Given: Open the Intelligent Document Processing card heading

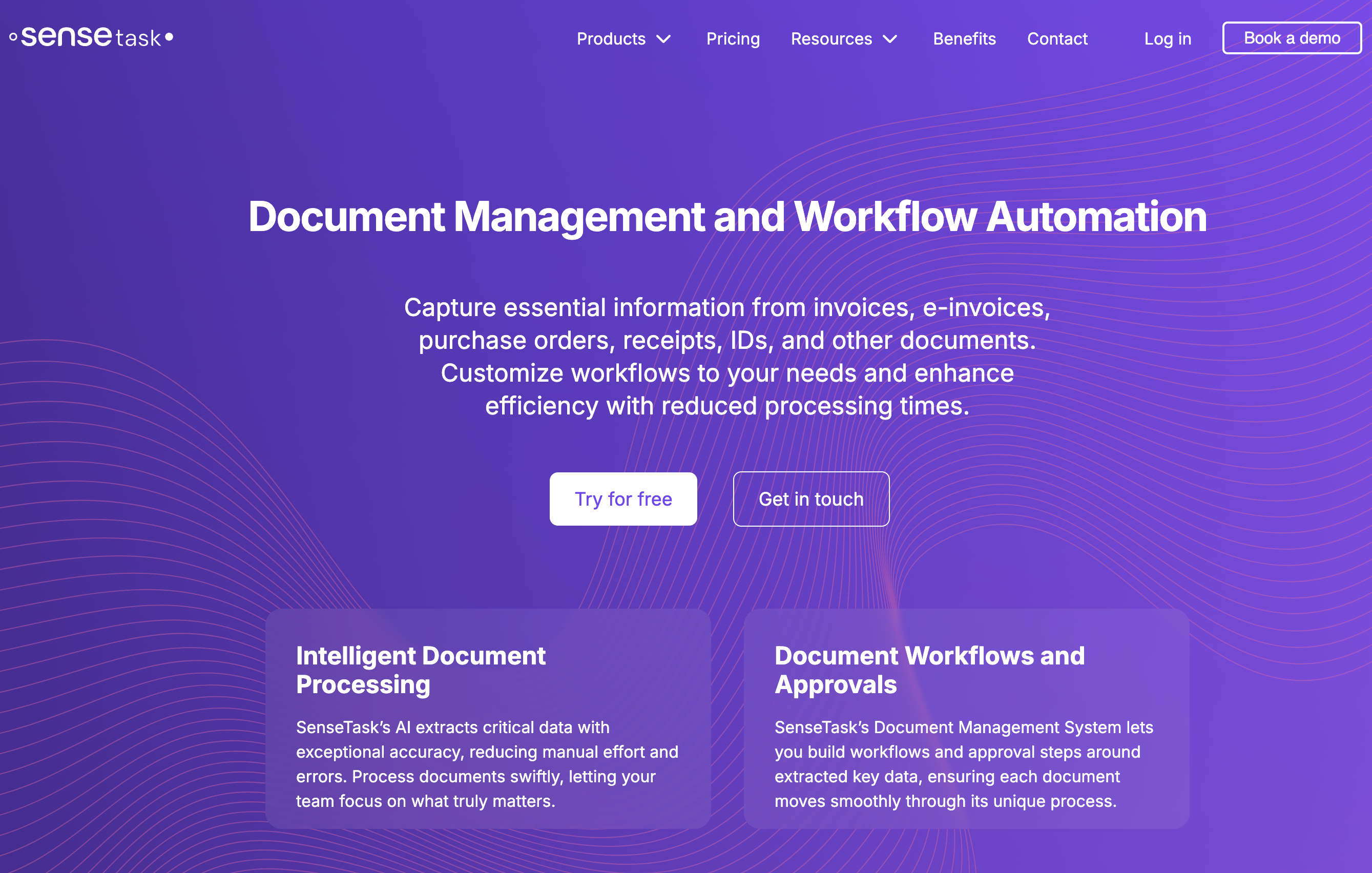Looking at the screenshot, I should pyautogui.click(x=421, y=670).
